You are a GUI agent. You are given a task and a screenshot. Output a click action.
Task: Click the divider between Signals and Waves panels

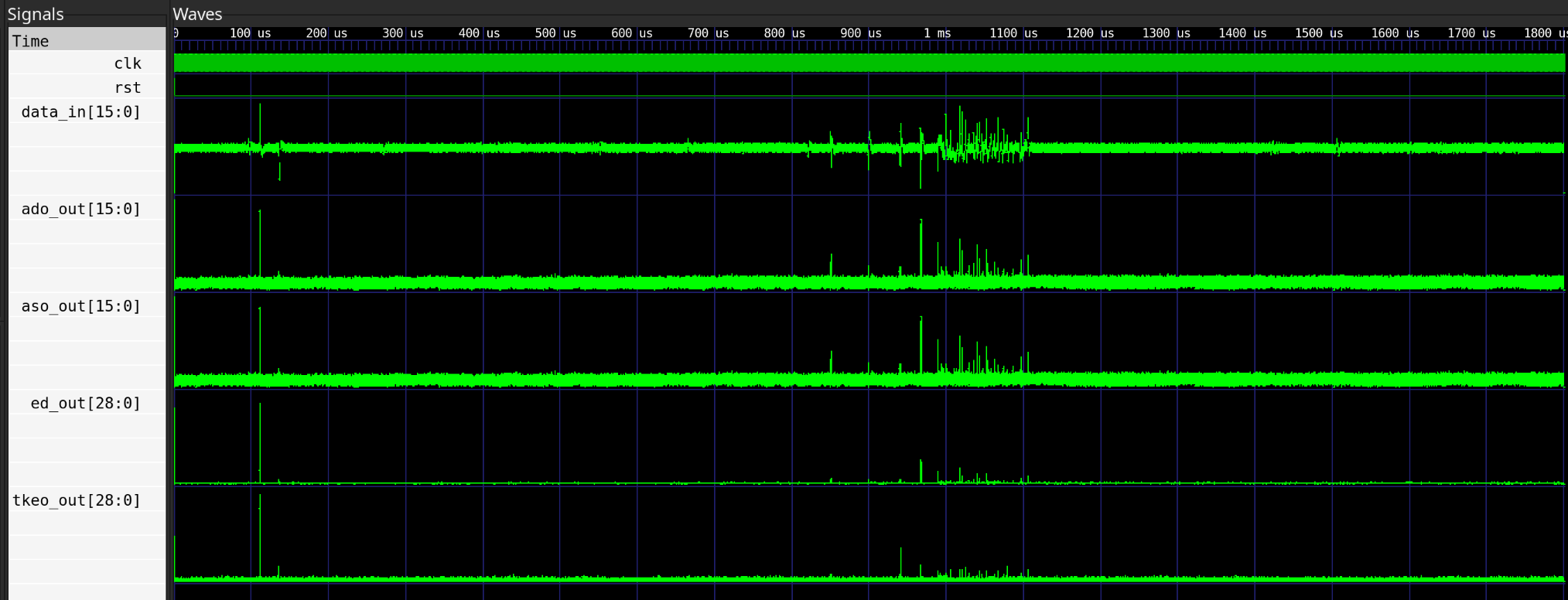pos(168,309)
